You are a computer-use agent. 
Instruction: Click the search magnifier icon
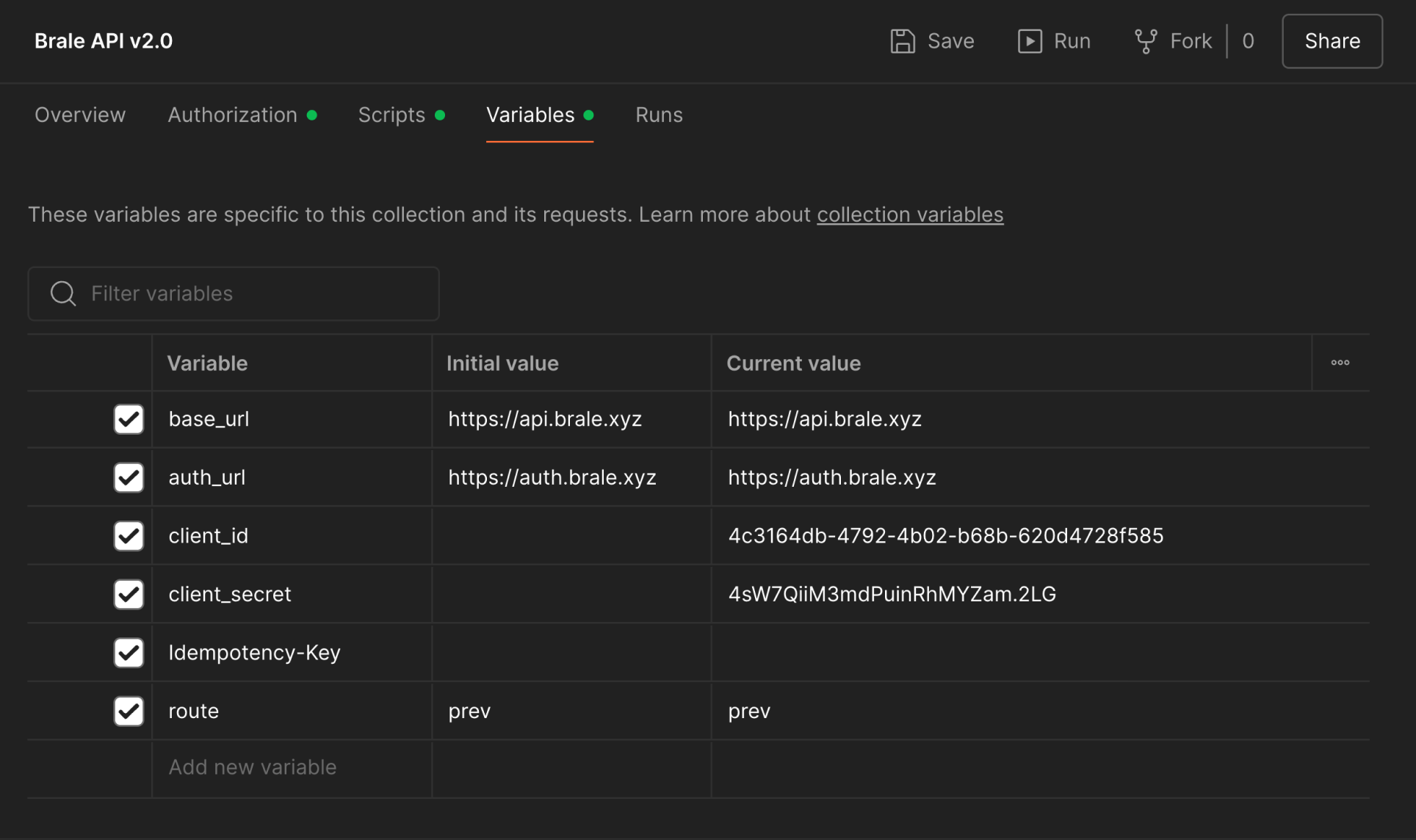[x=63, y=294]
